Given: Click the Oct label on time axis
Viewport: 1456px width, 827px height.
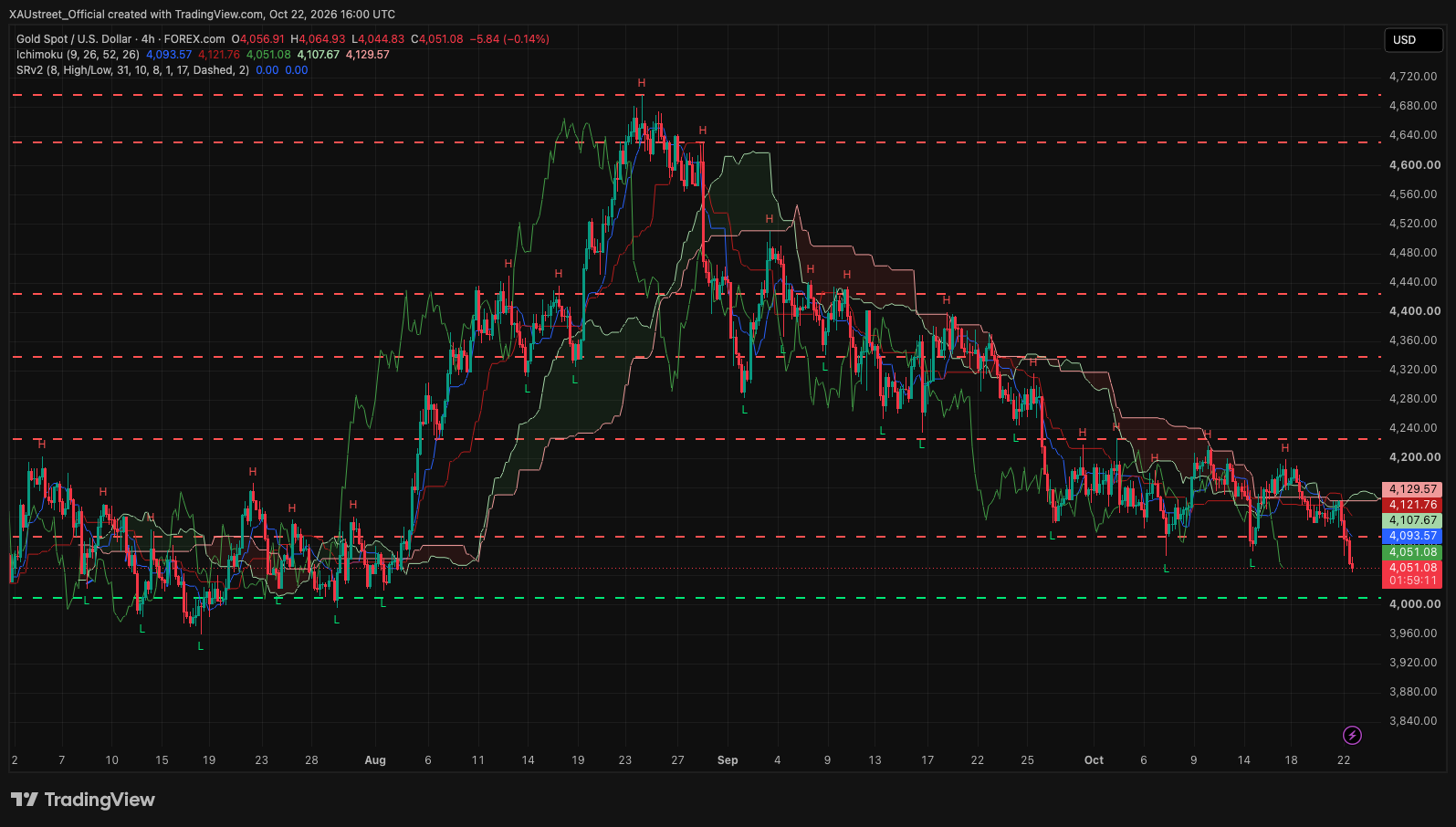Looking at the screenshot, I should [x=1094, y=760].
